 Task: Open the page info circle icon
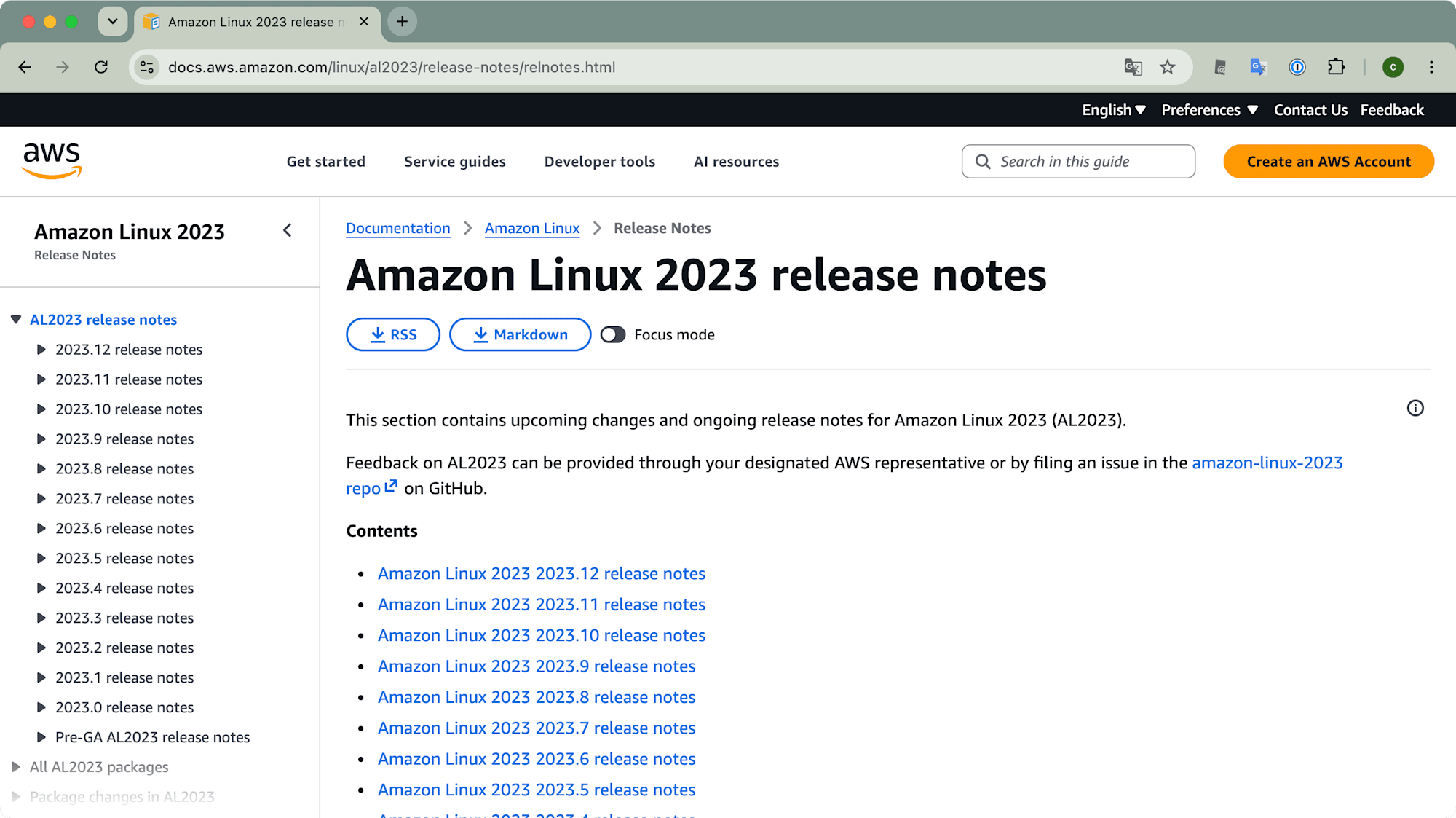coord(1415,408)
